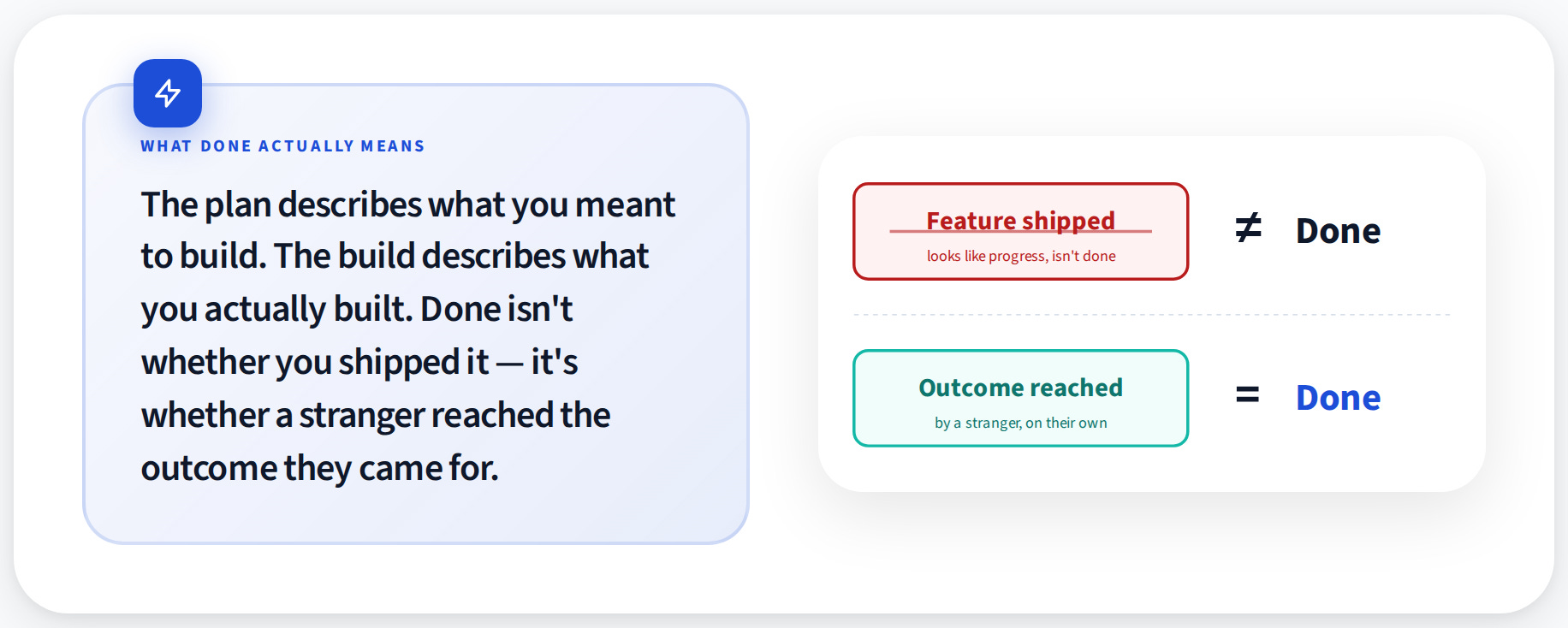Click the not-equal sign beside Feature shipped
The image size is (1568, 628).
(1248, 229)
